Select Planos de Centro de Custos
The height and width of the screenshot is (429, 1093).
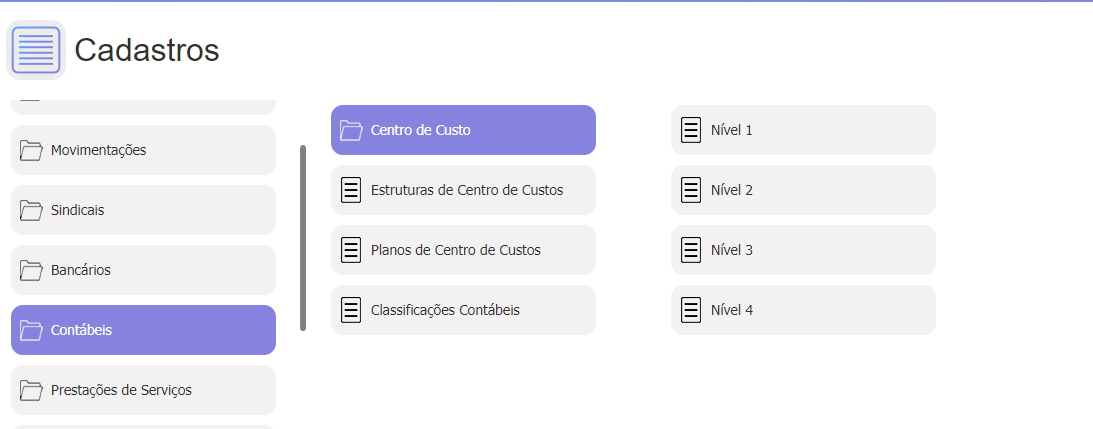[x=464, y=250]
